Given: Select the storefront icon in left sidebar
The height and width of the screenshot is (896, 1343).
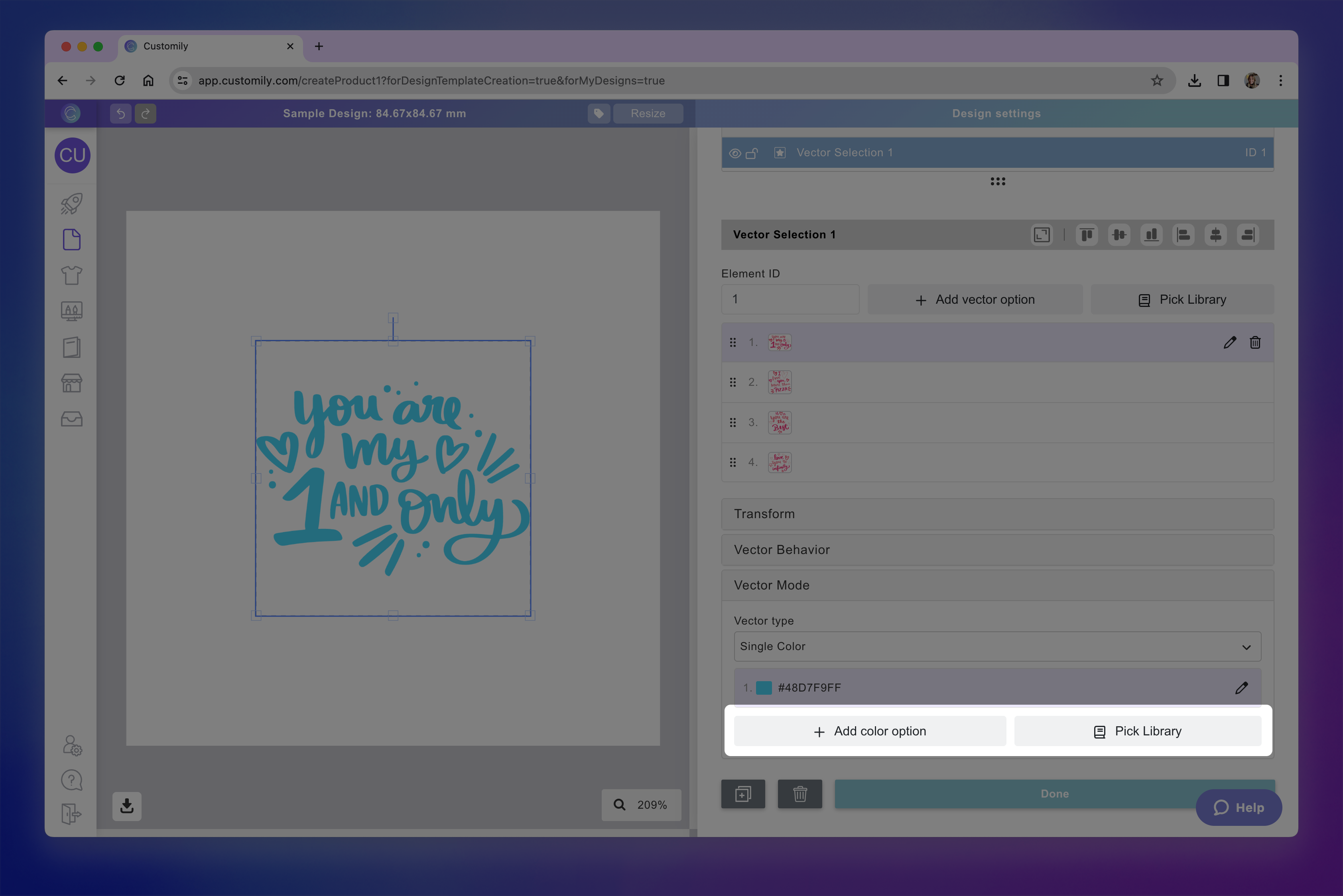Looking at the screenshot, I should tap(71, 383).
